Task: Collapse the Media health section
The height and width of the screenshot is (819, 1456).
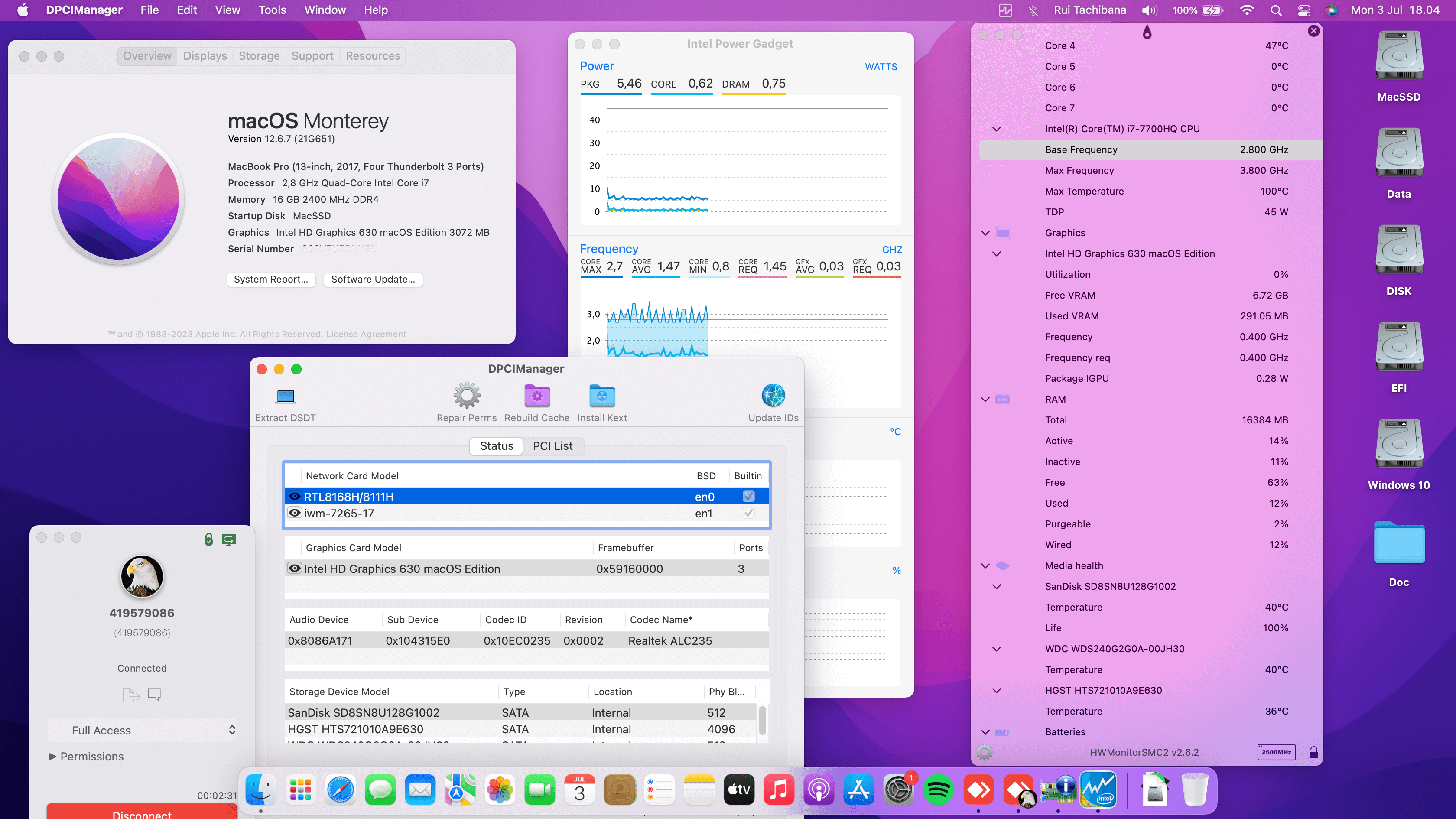Action: tap(985, 566)
